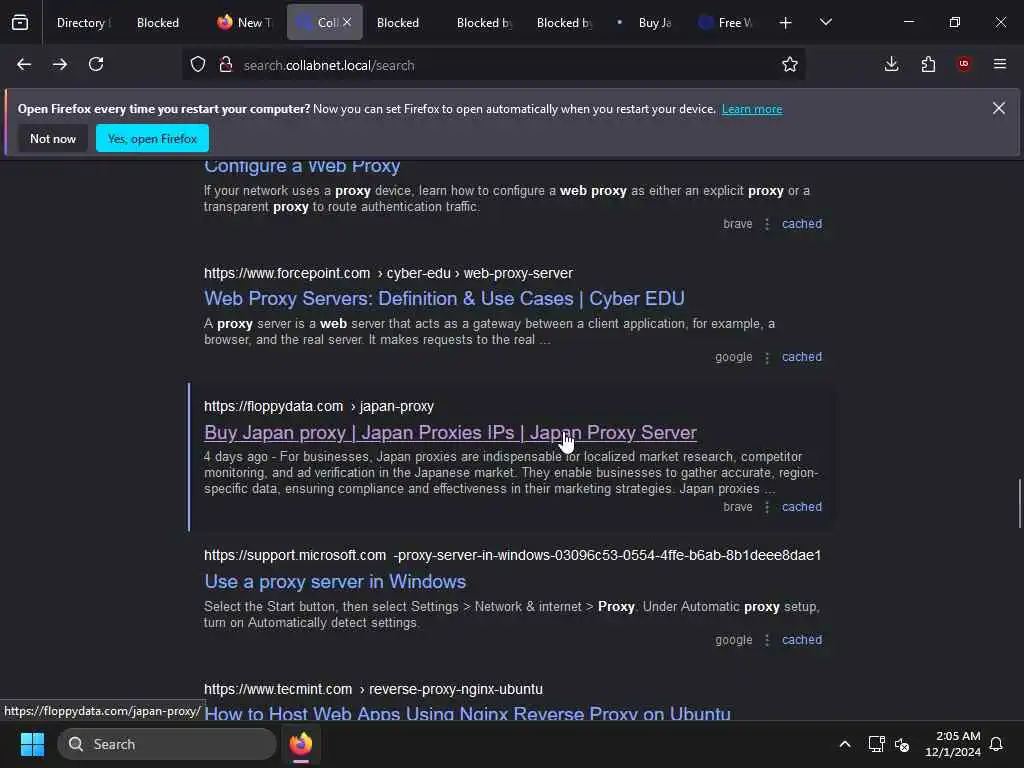Screen dimensions: 1024x768
Task: Open cached copy of Microsoft support result
Action: pyautogui.click(x=802, y=640)
